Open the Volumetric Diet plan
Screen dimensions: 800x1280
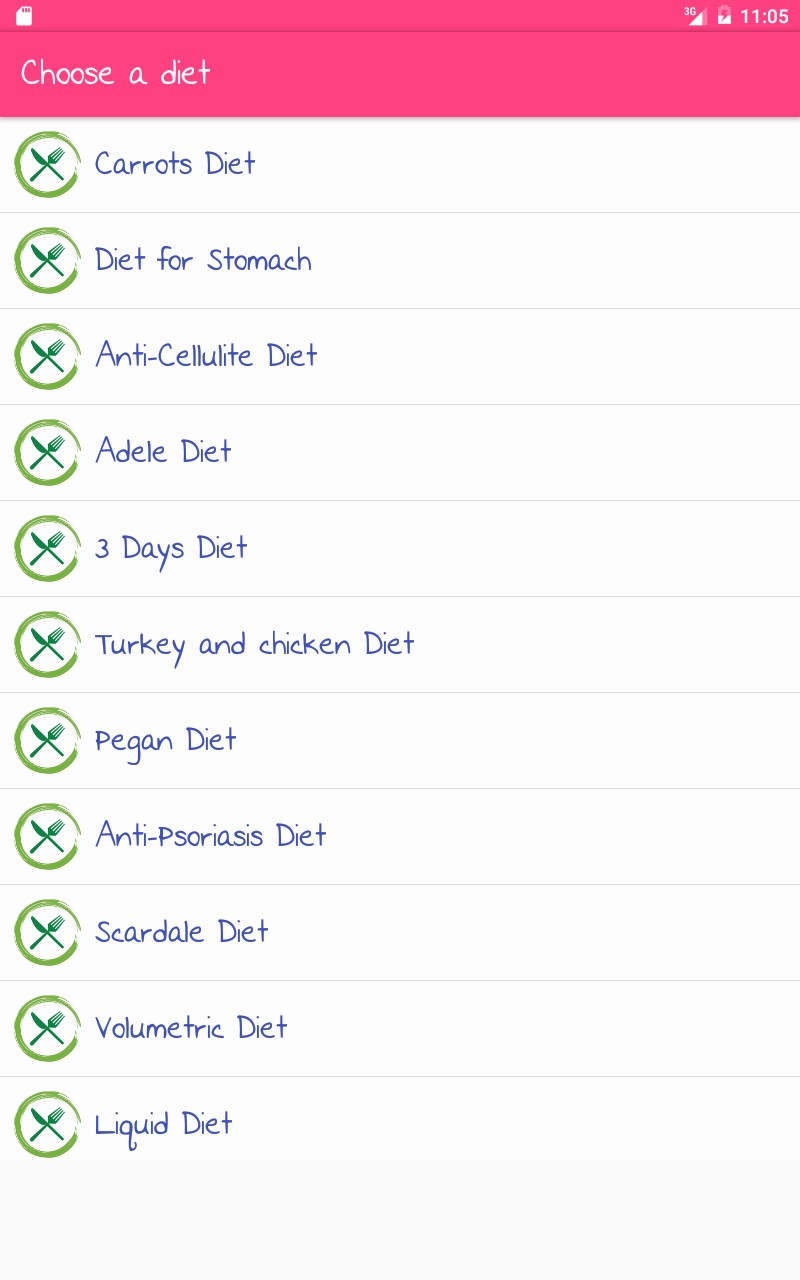(191, 1028)
